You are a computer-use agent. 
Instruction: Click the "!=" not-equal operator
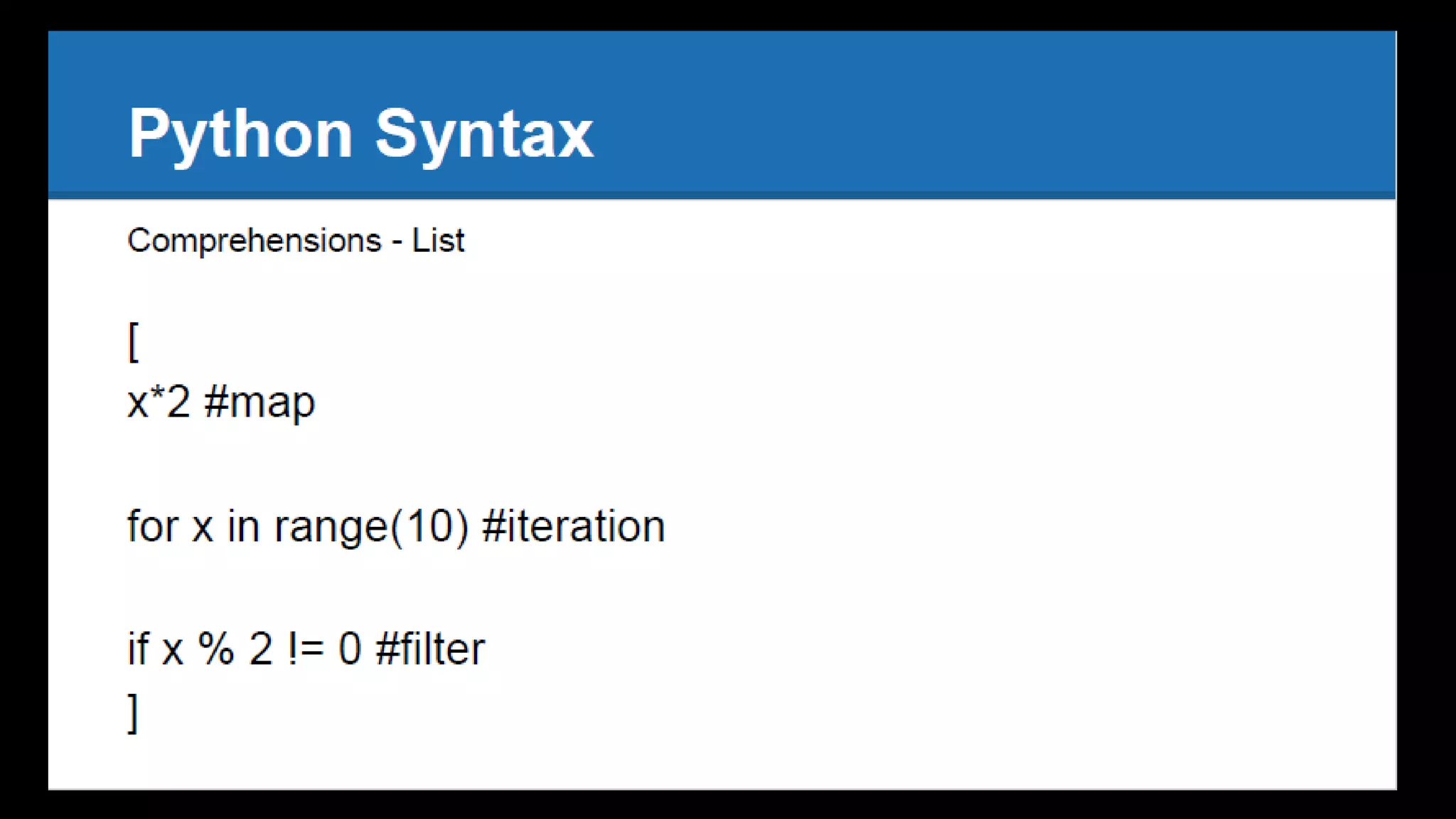[306, 648]
